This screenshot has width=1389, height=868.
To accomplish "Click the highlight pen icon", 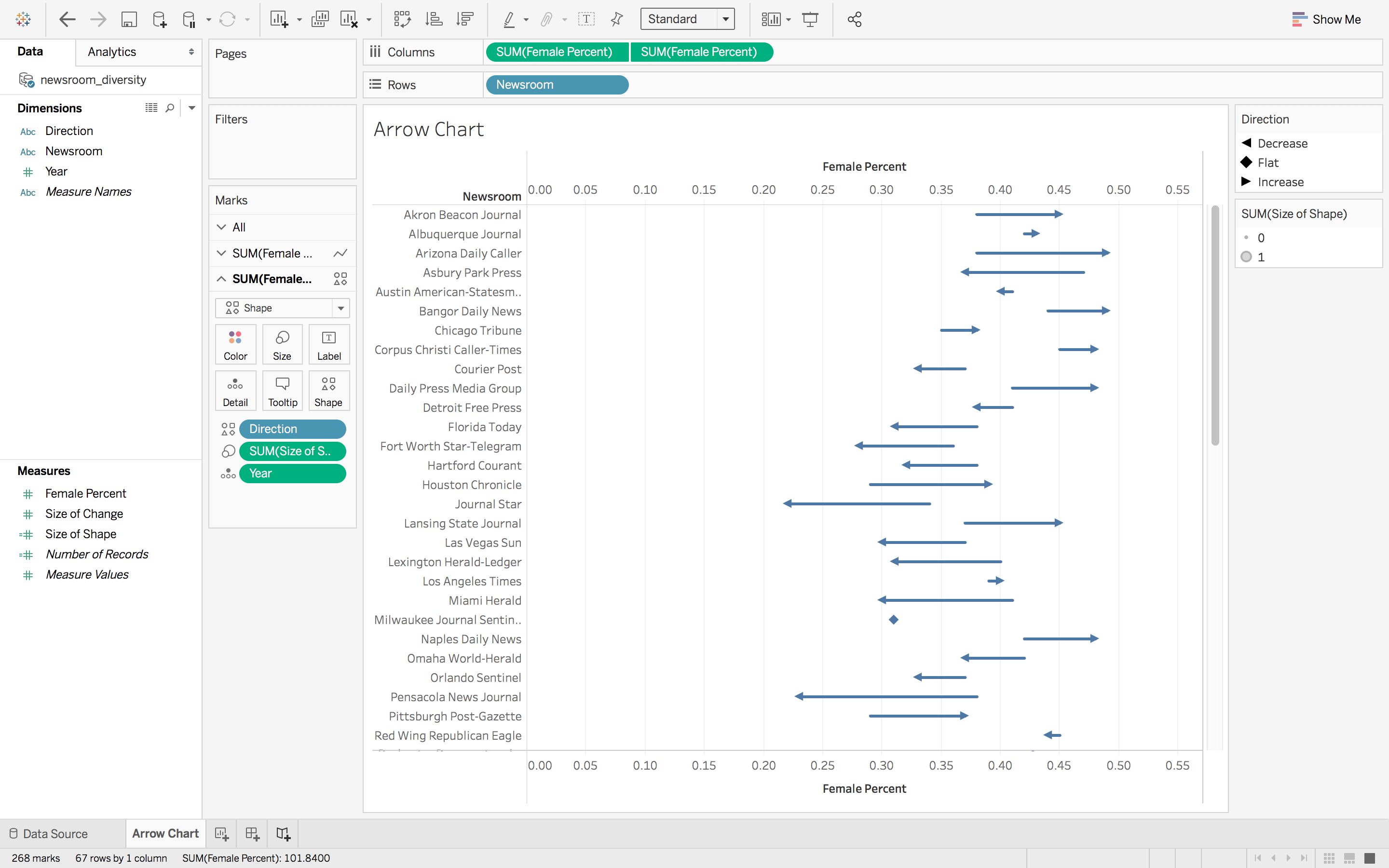I will [509, 19].
